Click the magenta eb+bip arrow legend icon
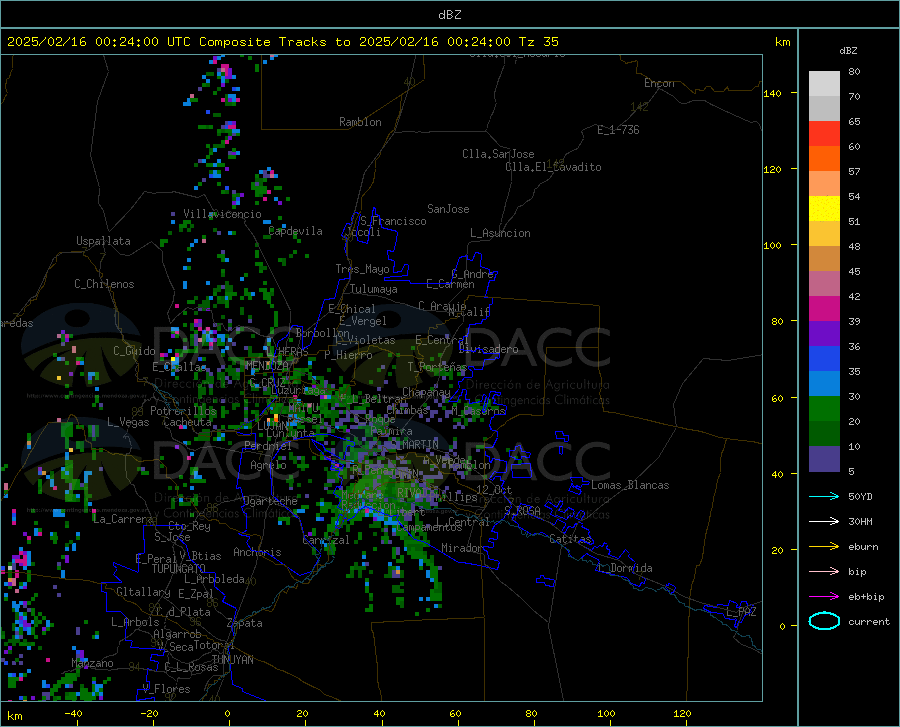Image resolution: width=900 pixels, height=727 pixels. coord(824,597)
